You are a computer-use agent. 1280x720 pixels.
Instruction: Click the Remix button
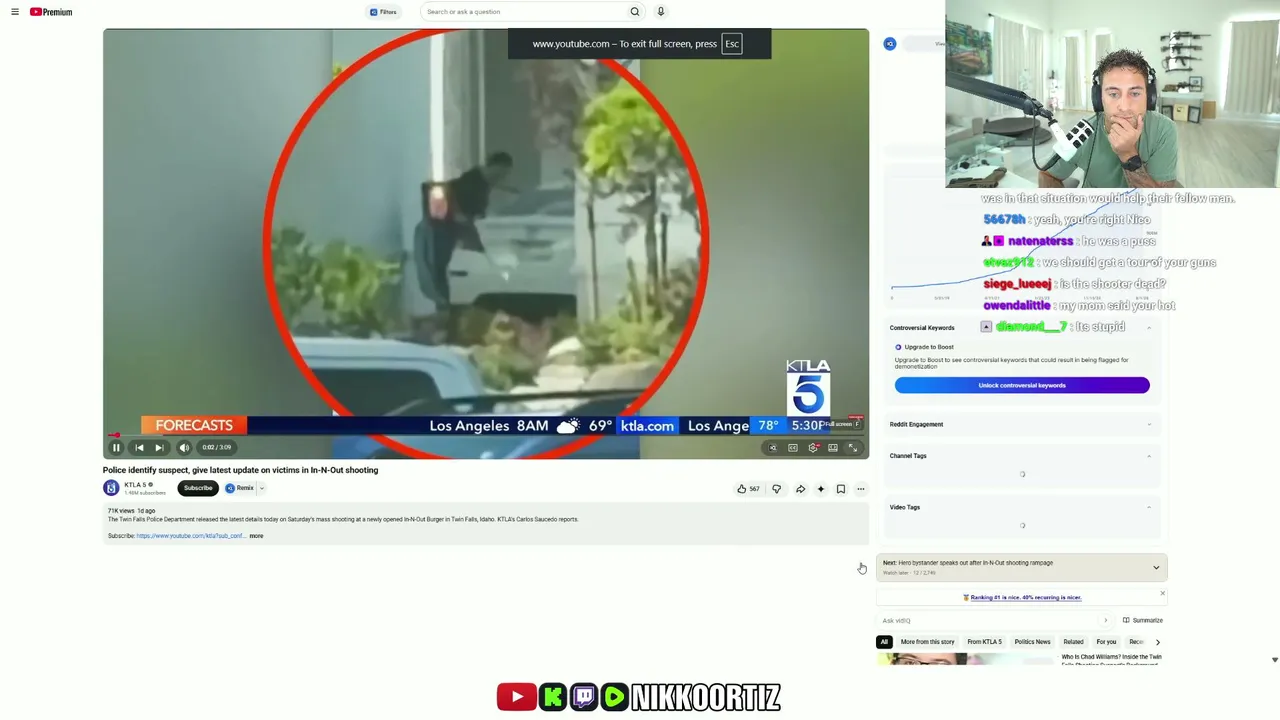click(x=240, y=488)
